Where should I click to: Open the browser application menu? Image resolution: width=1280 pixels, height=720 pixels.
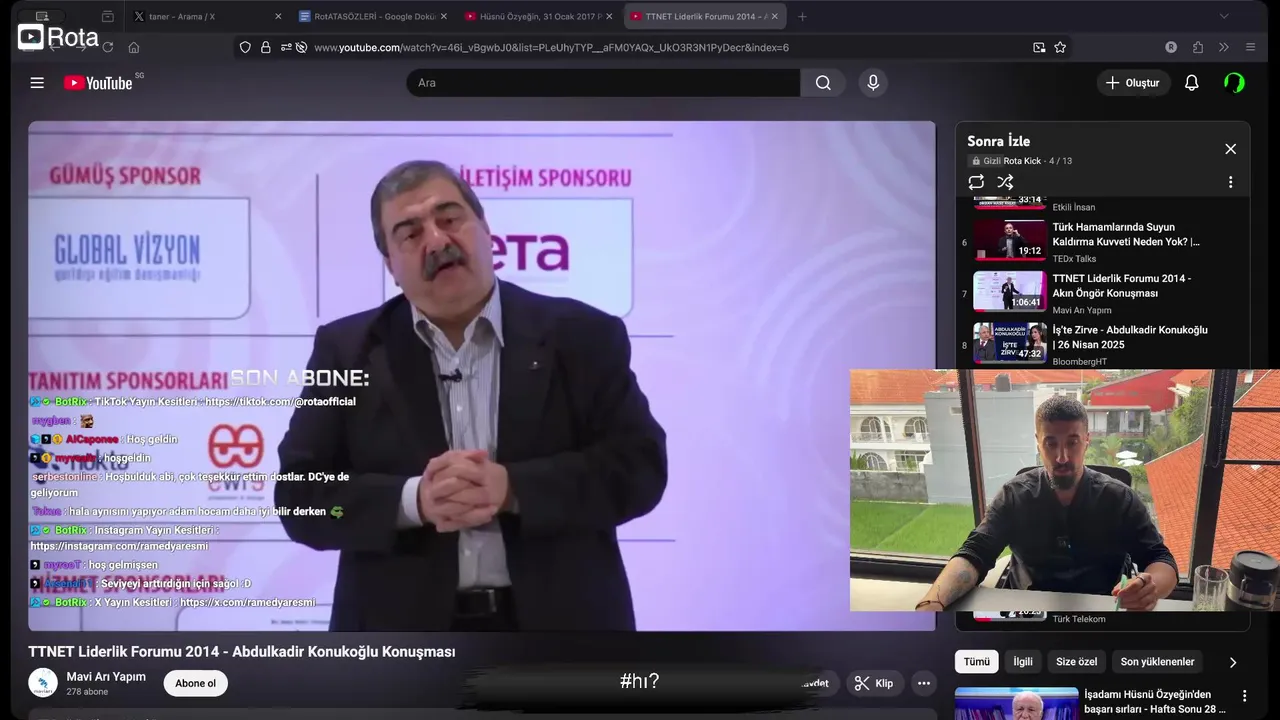pyautogui.click(x=1250, y=47)
